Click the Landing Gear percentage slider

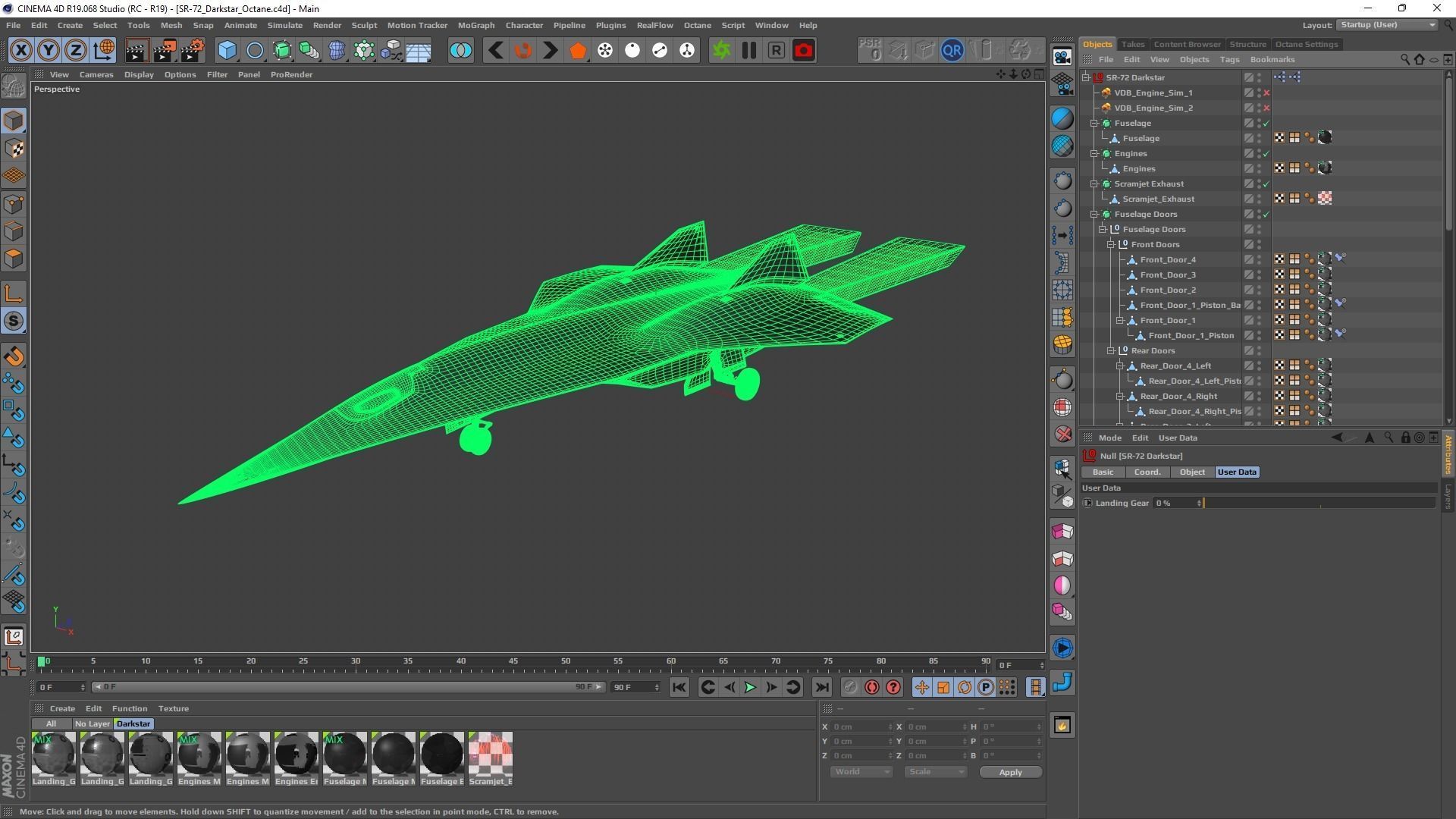point(1319,503)
